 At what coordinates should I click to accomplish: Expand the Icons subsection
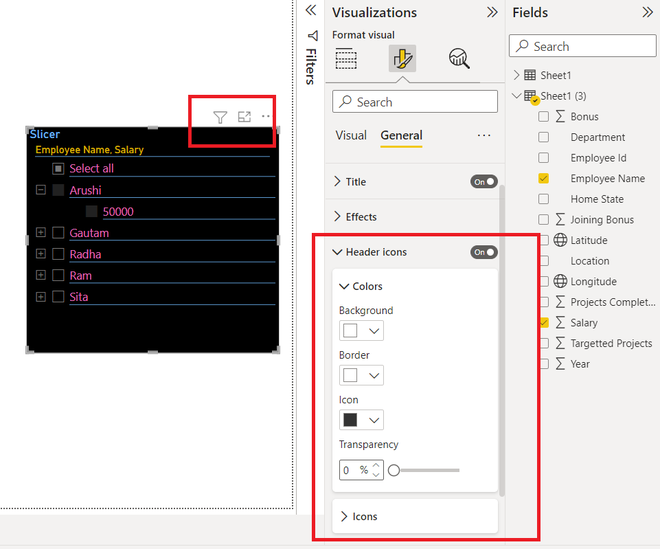(344, 516)
